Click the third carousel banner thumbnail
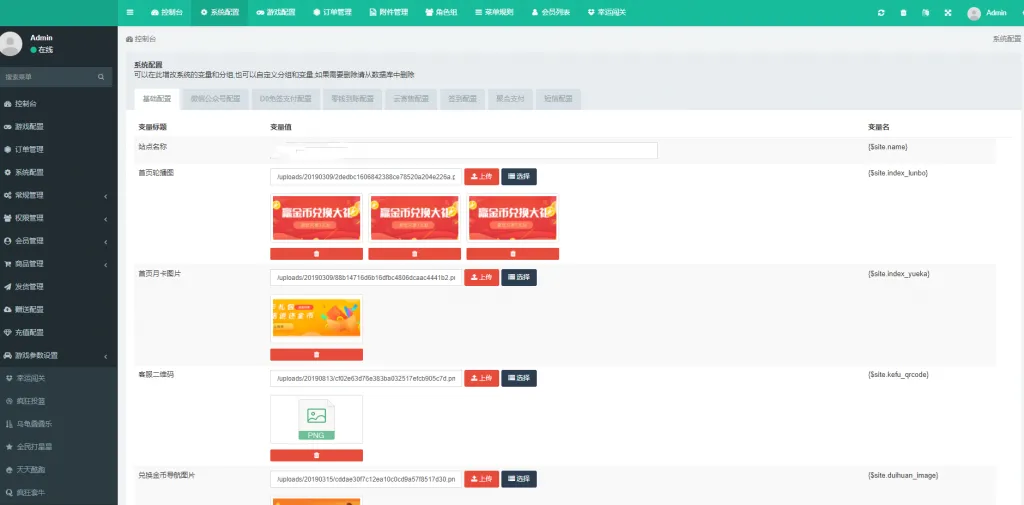 513,218
